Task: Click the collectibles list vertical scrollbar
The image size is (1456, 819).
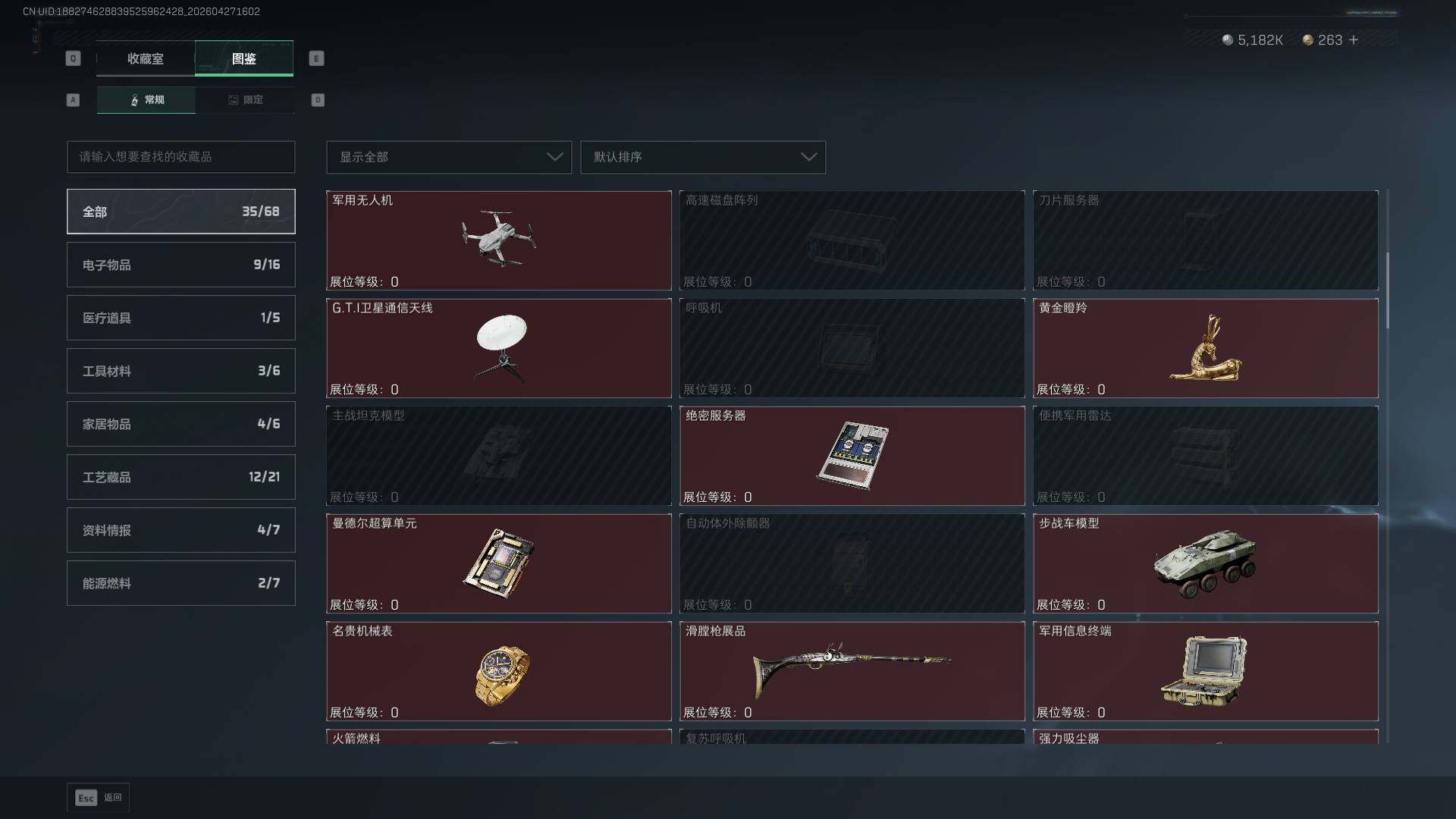Action: point(1388,290)
